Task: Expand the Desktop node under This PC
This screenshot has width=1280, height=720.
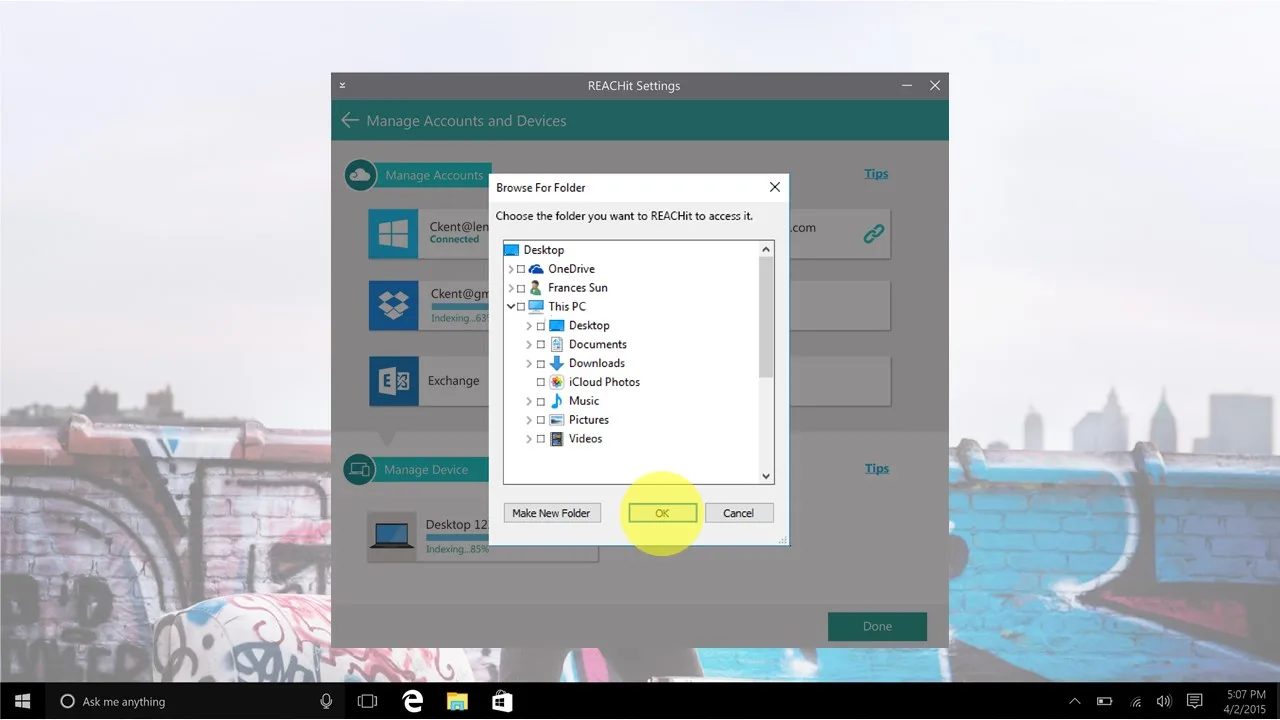Action: (x=529, y=326)
